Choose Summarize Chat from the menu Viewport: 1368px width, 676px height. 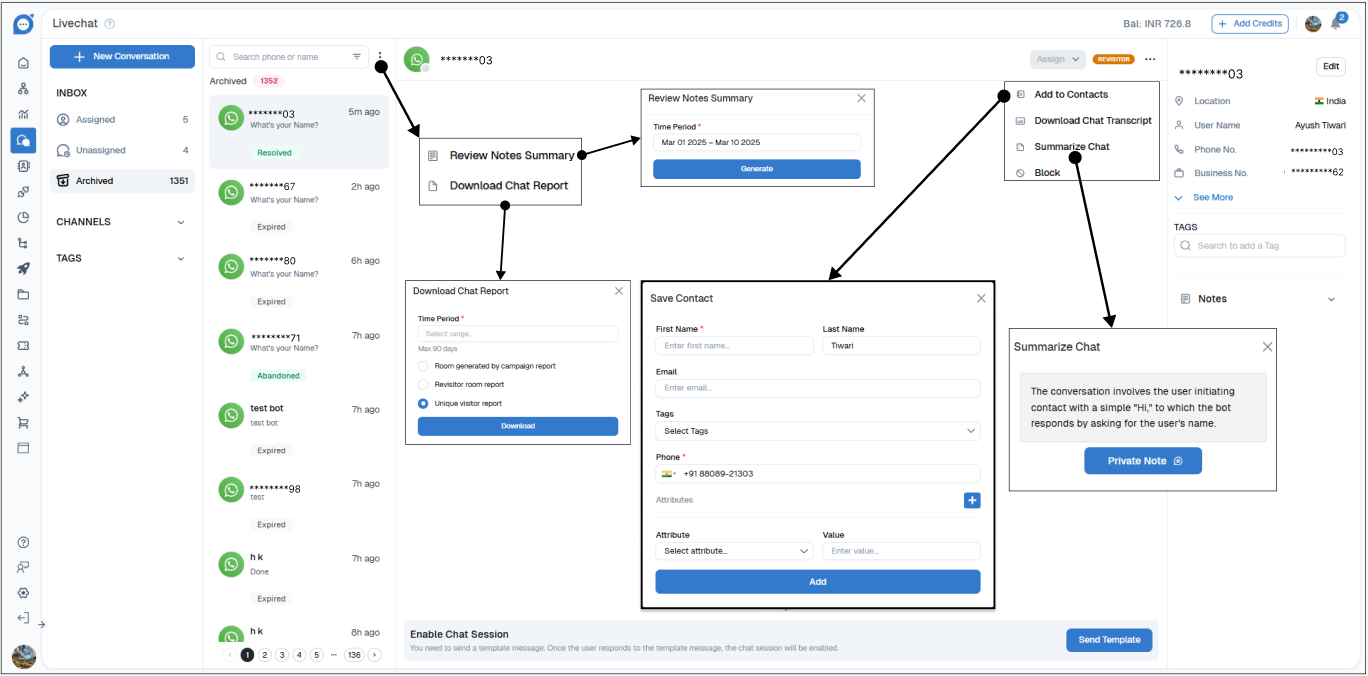tap(1071, 147)
